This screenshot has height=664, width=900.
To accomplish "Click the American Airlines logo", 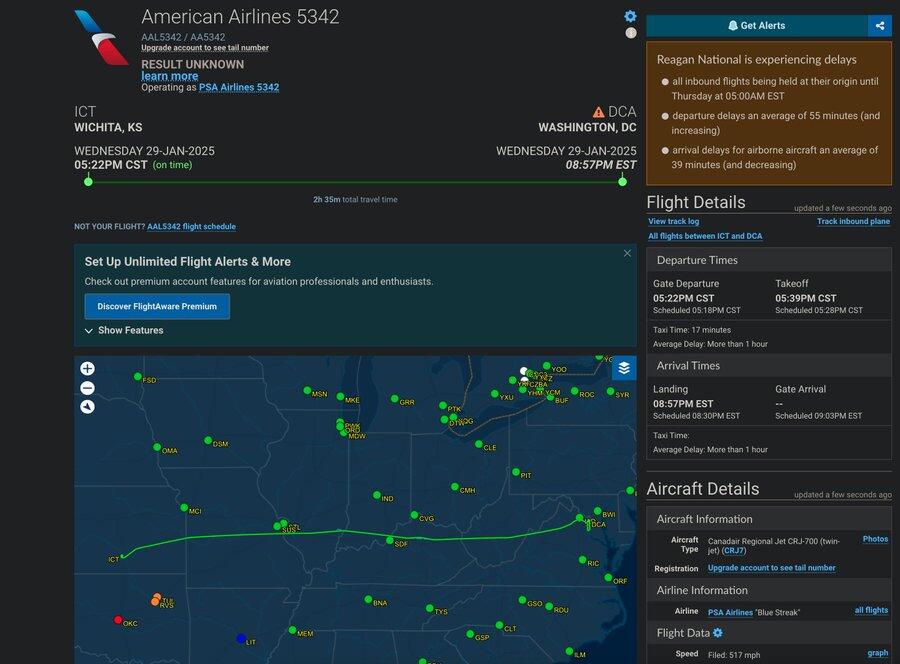I will [101, 37].
